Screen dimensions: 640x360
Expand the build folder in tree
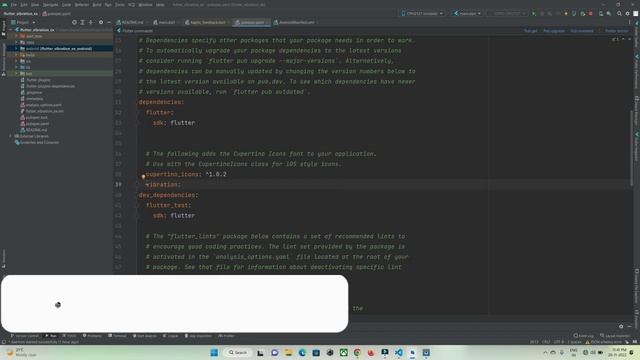point(16,55)
